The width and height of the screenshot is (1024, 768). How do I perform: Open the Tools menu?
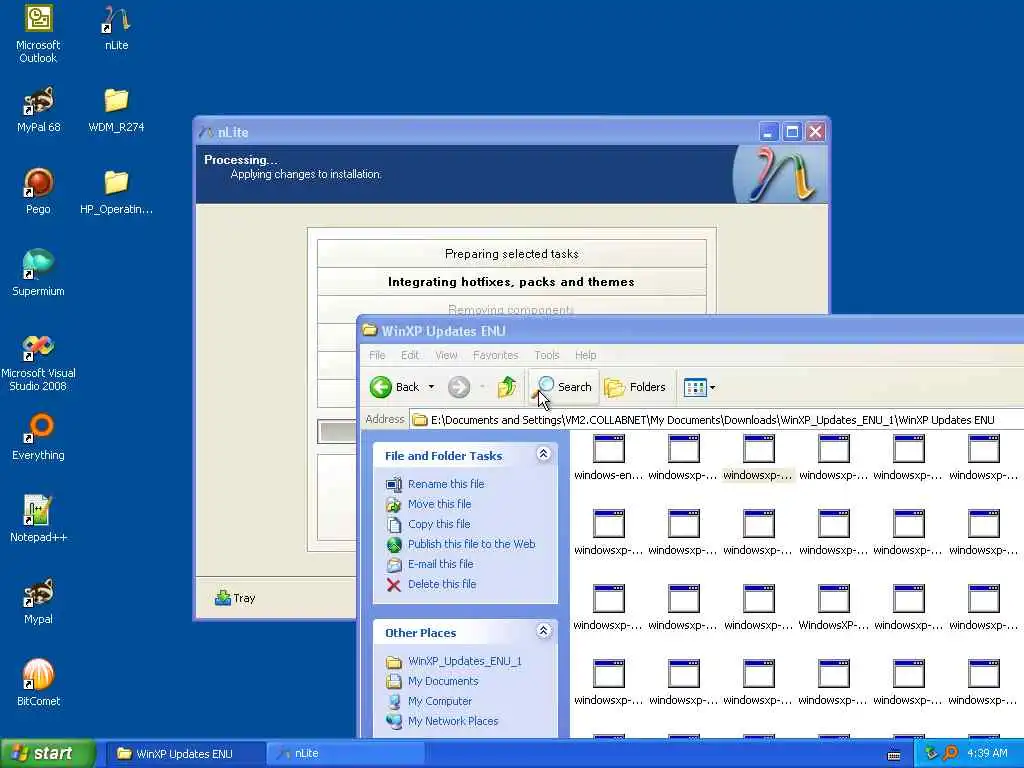click(x=547, y=355)
